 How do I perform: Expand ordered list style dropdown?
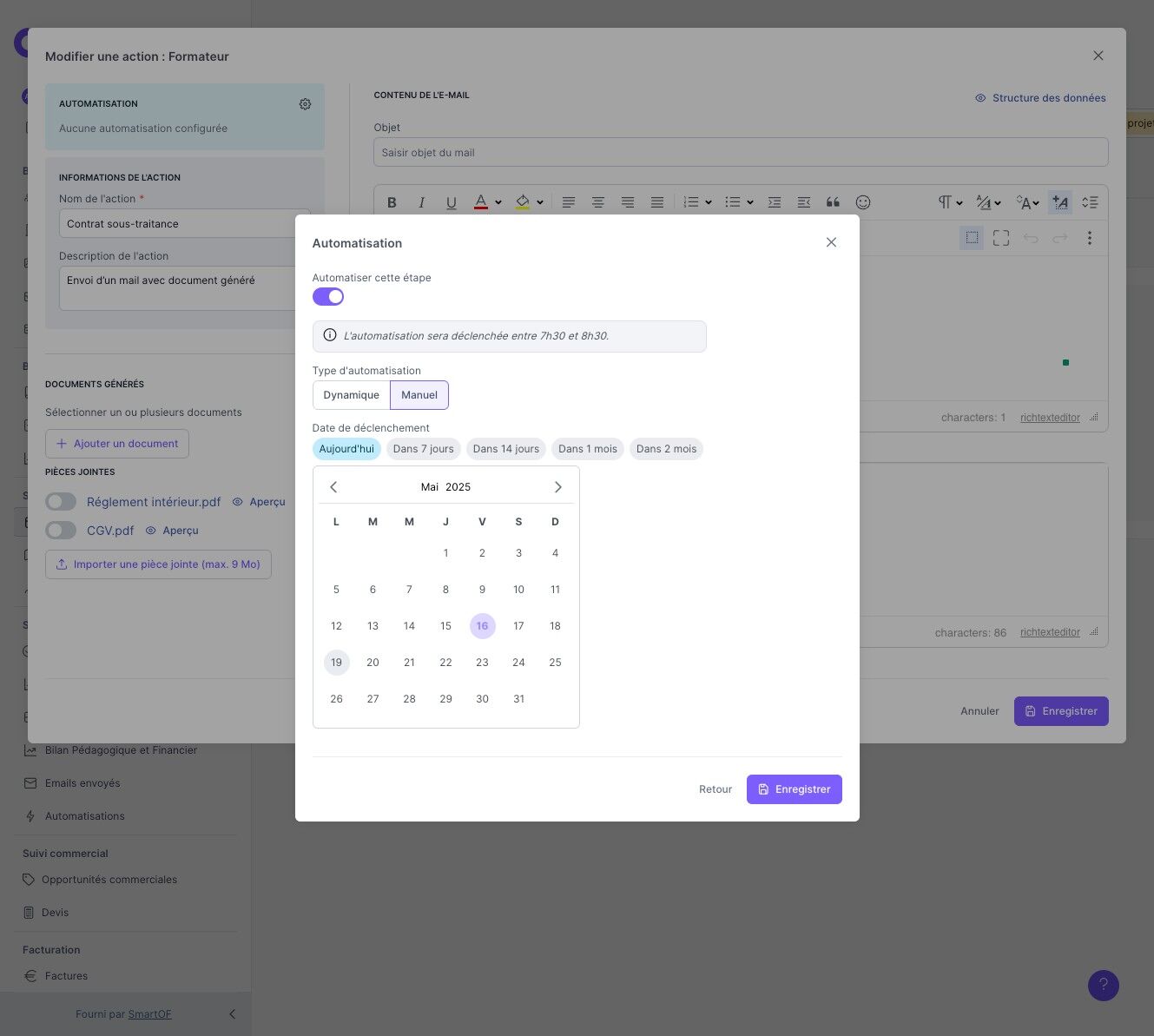click(x=709, y=202)
